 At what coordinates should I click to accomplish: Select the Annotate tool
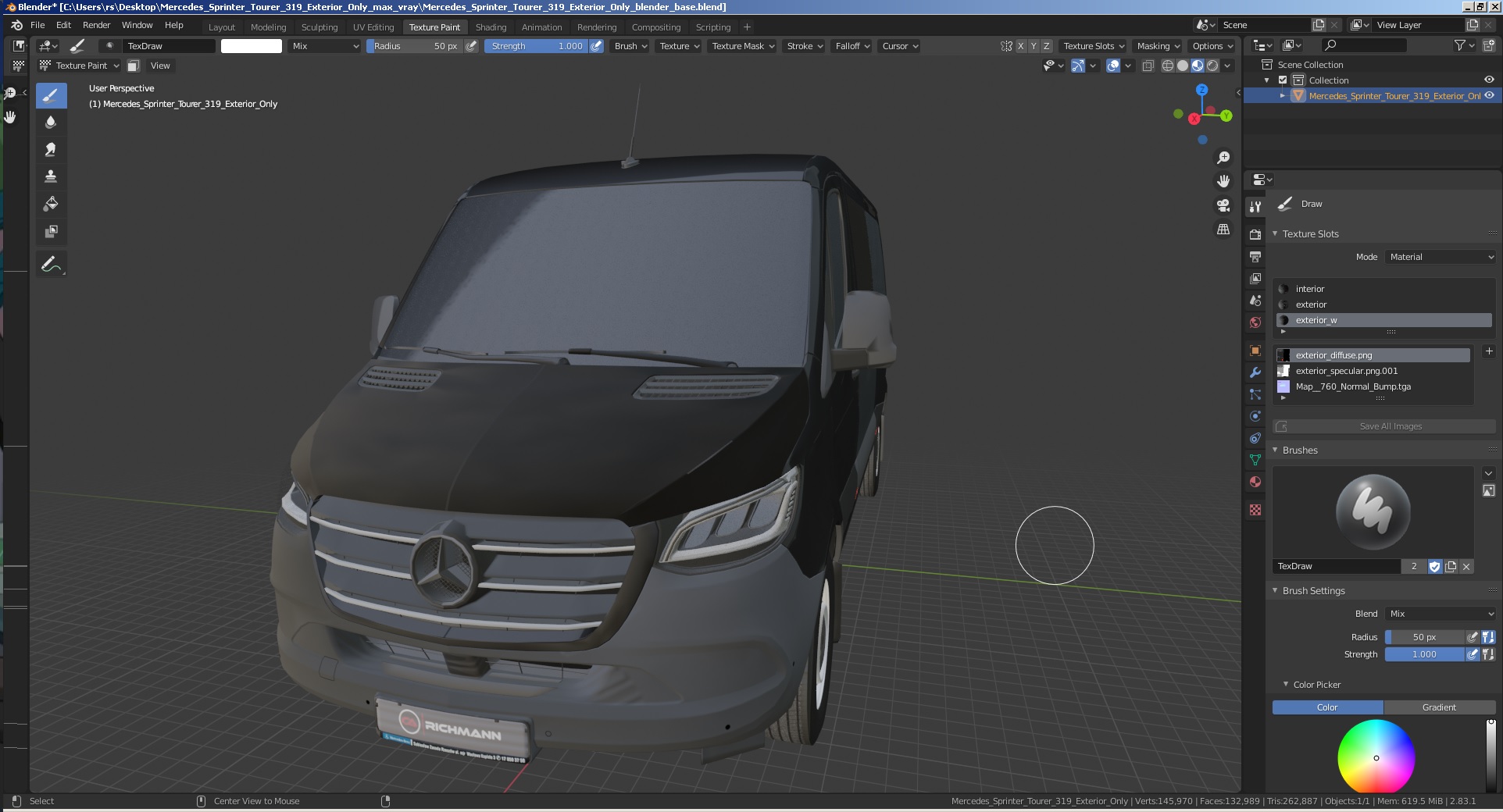(x=51, y=265)
